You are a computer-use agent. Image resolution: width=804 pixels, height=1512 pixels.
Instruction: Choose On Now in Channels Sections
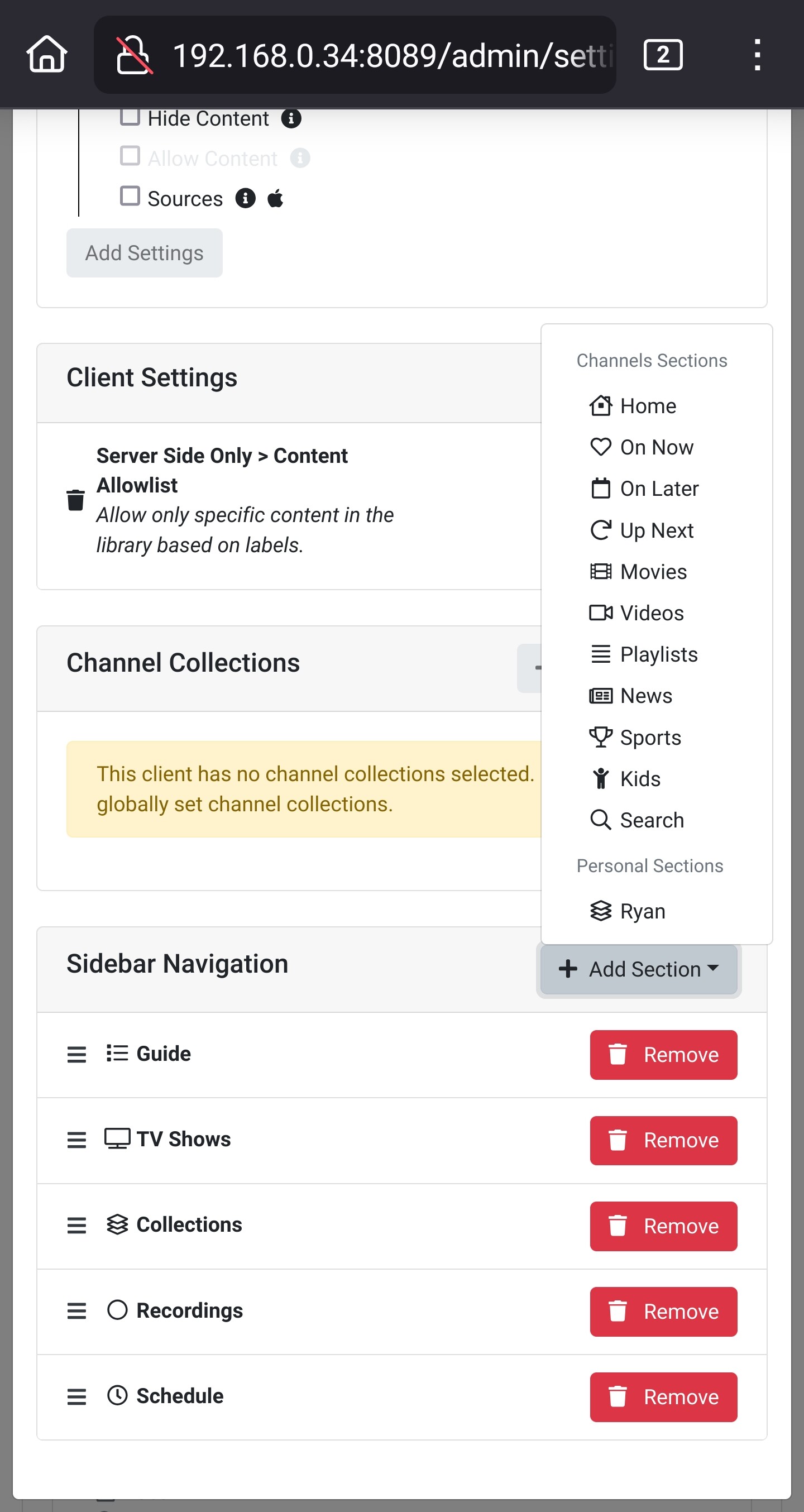point(656,447)
